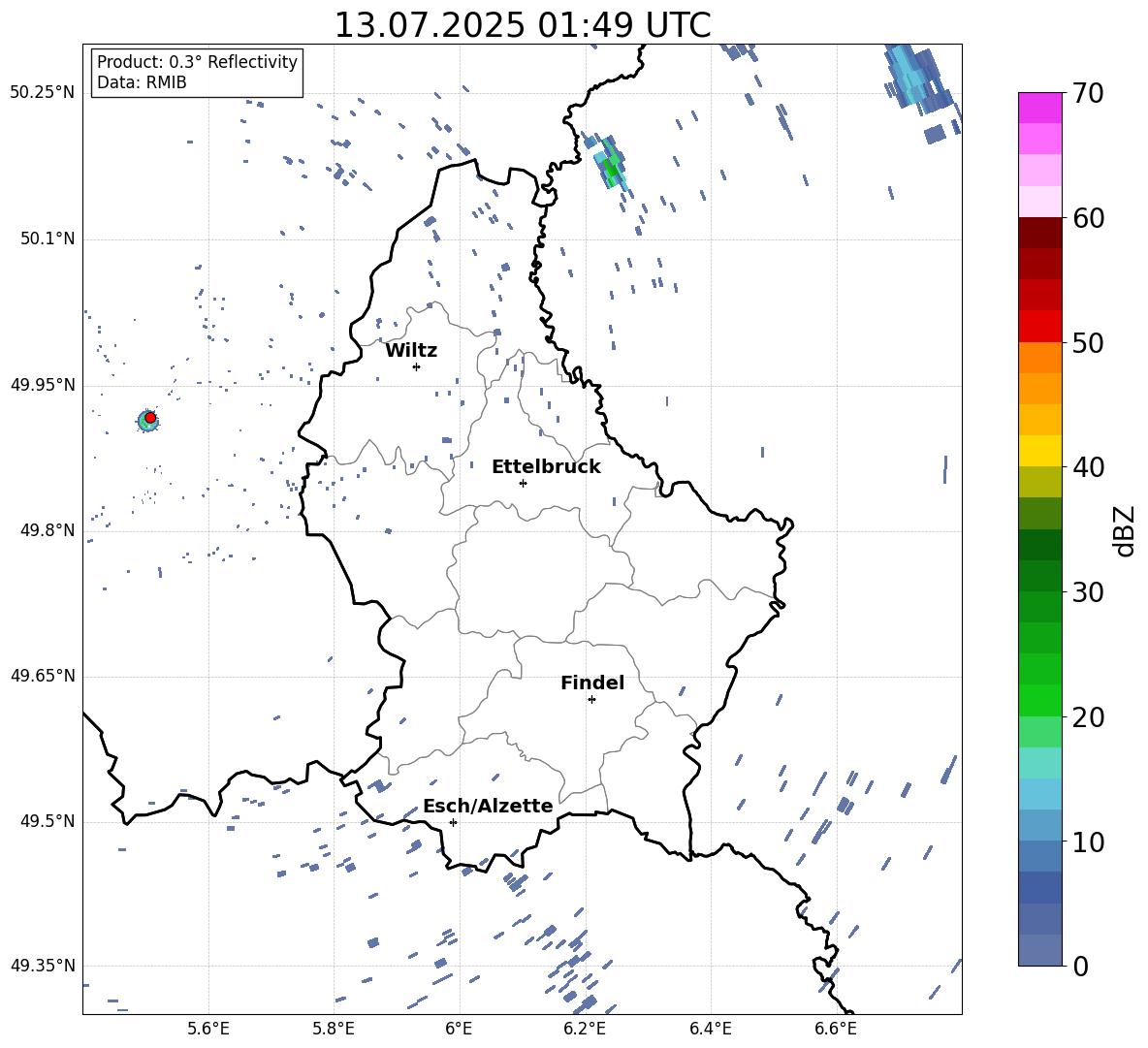This screenshot has width=1148, height=1048.
Task: Click the 50.1°N latitude label
Action: pos(47,238)
